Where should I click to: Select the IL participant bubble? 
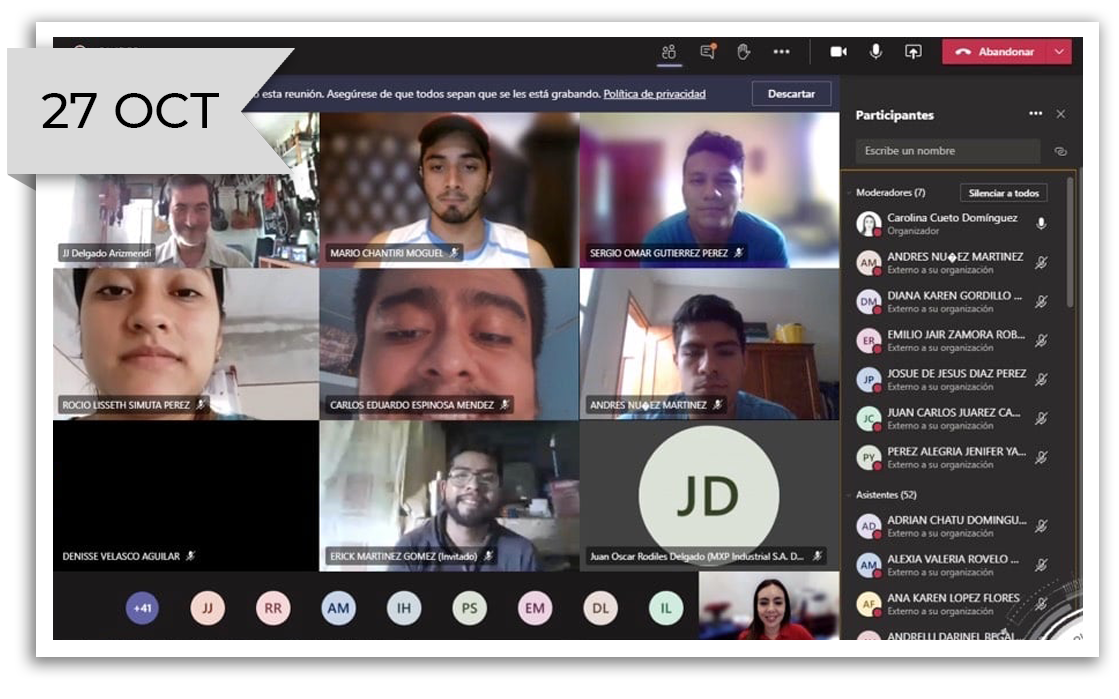coord(666,608)
